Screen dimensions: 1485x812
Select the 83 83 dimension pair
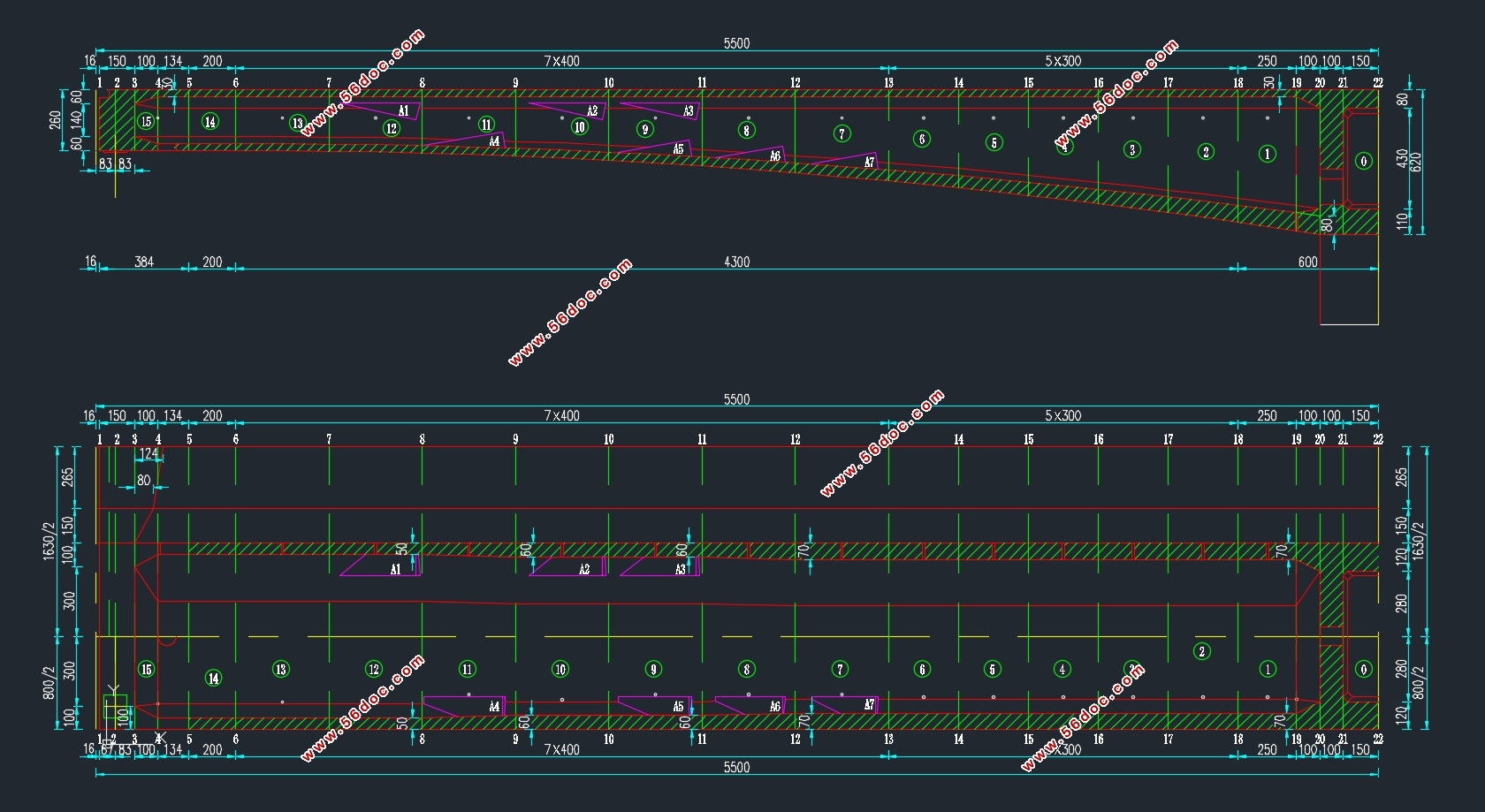[x=115, y=163]
